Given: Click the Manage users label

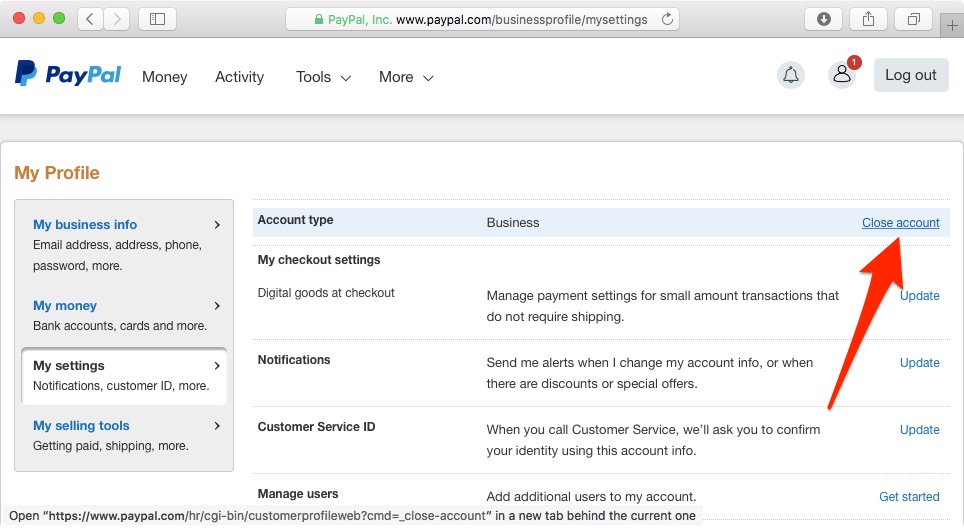Looking at the screenshot, I should 298,494.
